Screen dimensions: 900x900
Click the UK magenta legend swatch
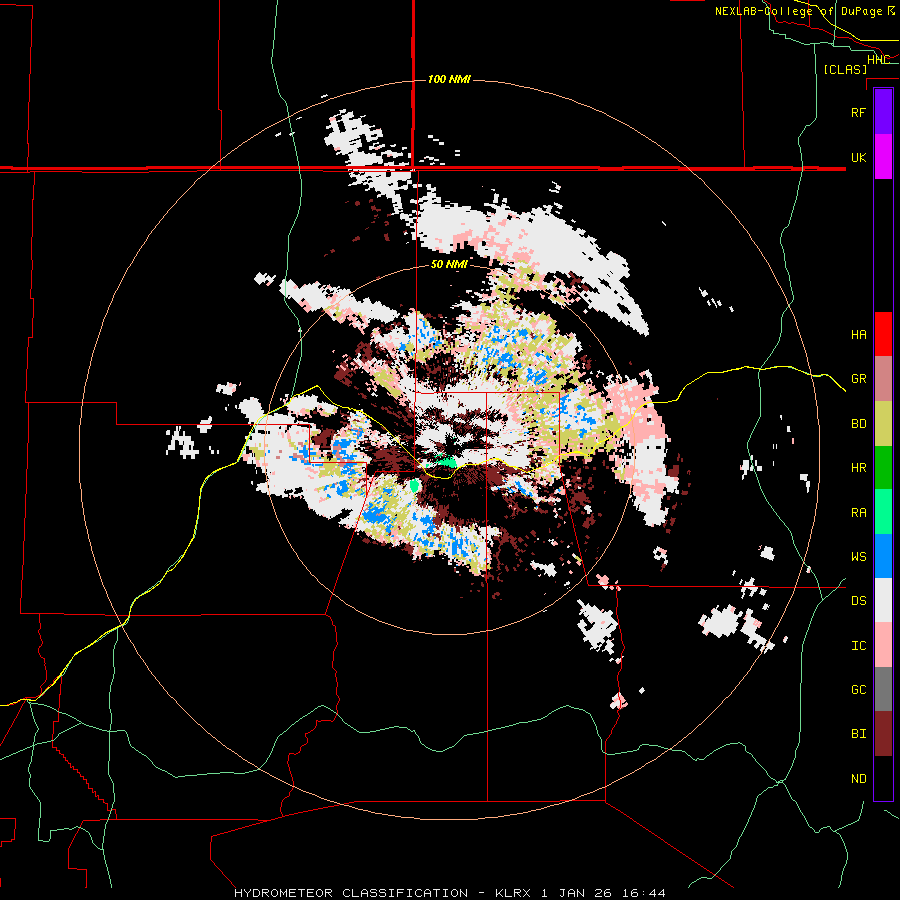coord(883,157)
